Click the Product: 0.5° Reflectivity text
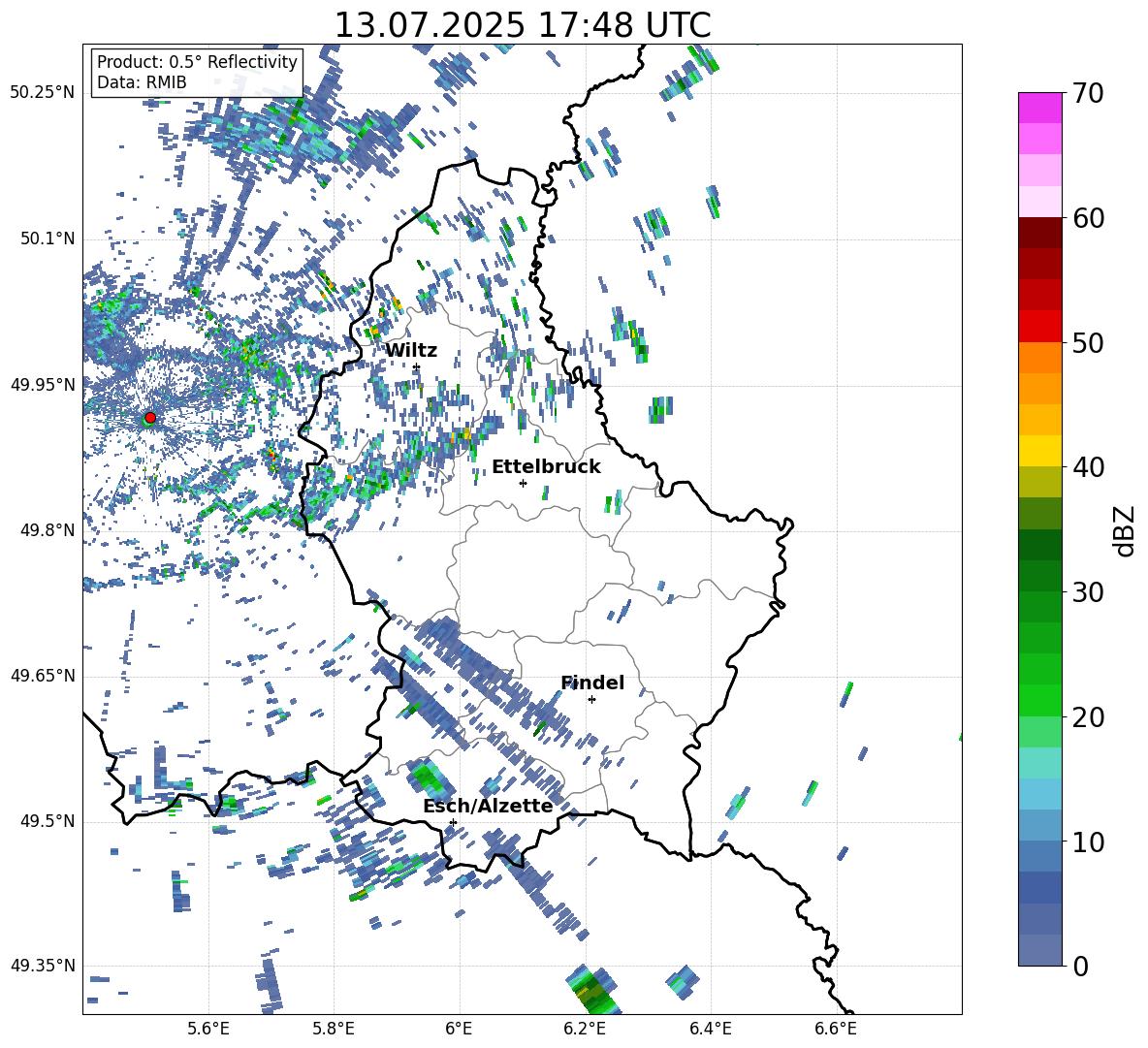1148x1048 pixels. point(197,61)
